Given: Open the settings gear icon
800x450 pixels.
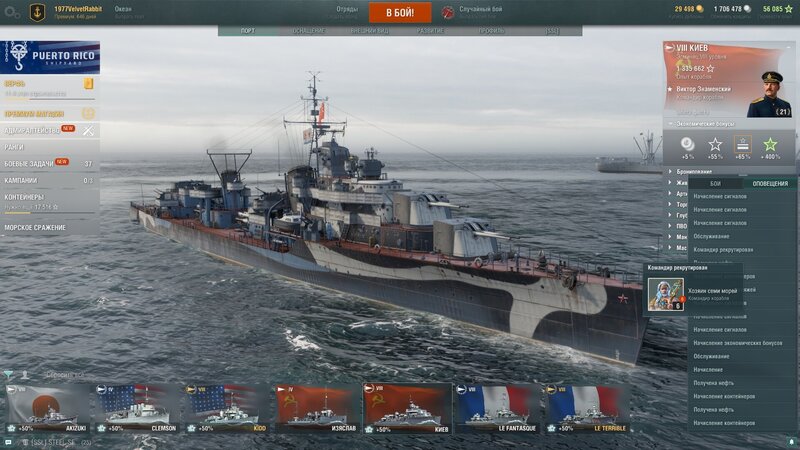Looking at the screenshot, I should tap(10, 12).
